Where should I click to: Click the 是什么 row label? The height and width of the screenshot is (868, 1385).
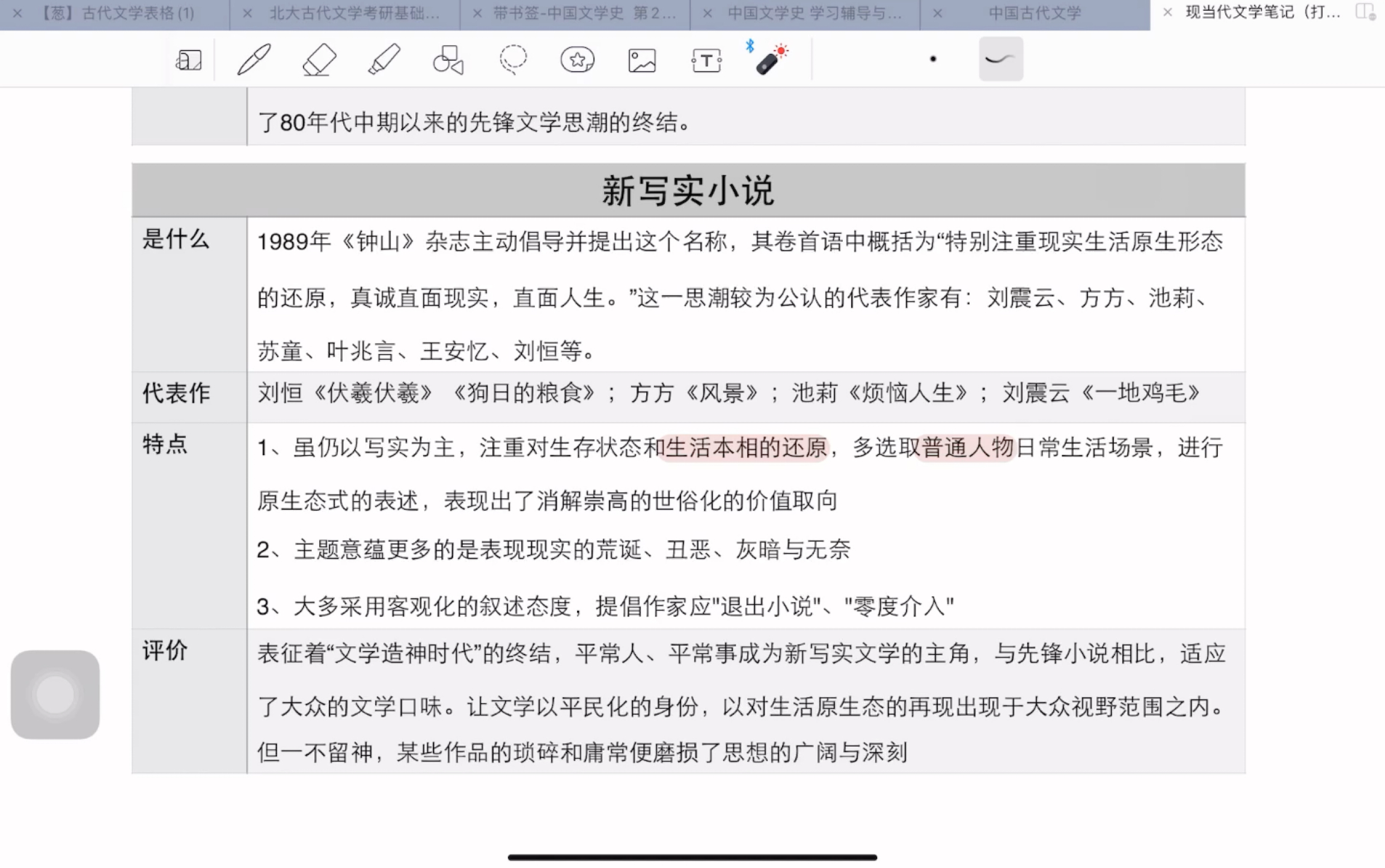(176, 239)
